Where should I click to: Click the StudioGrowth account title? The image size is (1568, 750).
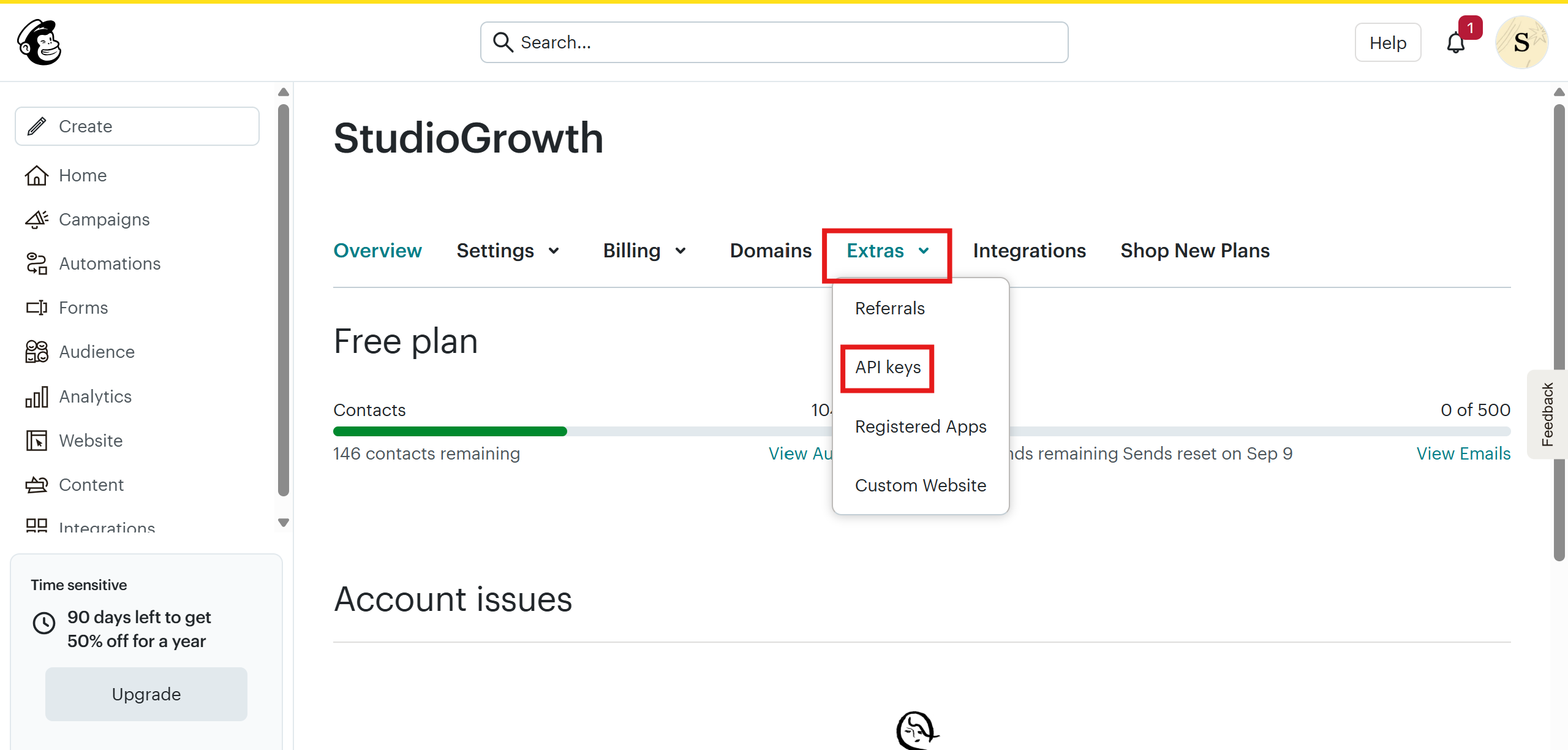point(469,138)
